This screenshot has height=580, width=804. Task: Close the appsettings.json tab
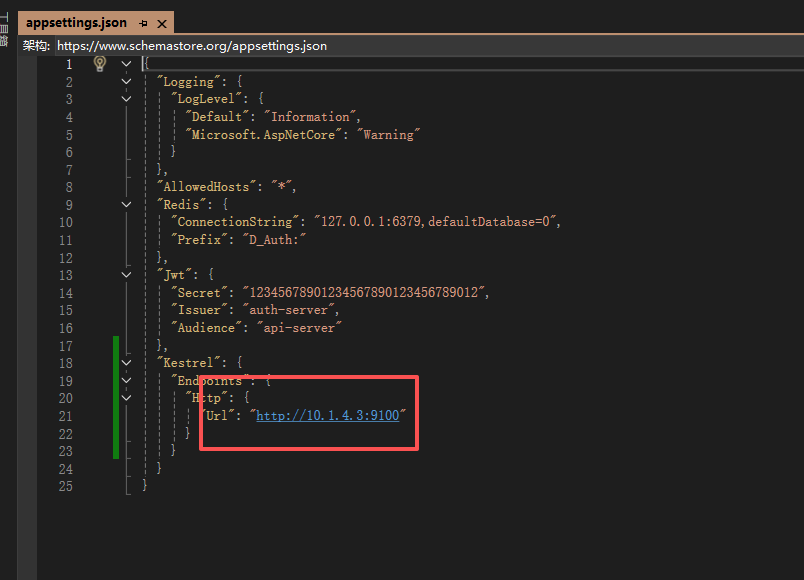(162, 24)
